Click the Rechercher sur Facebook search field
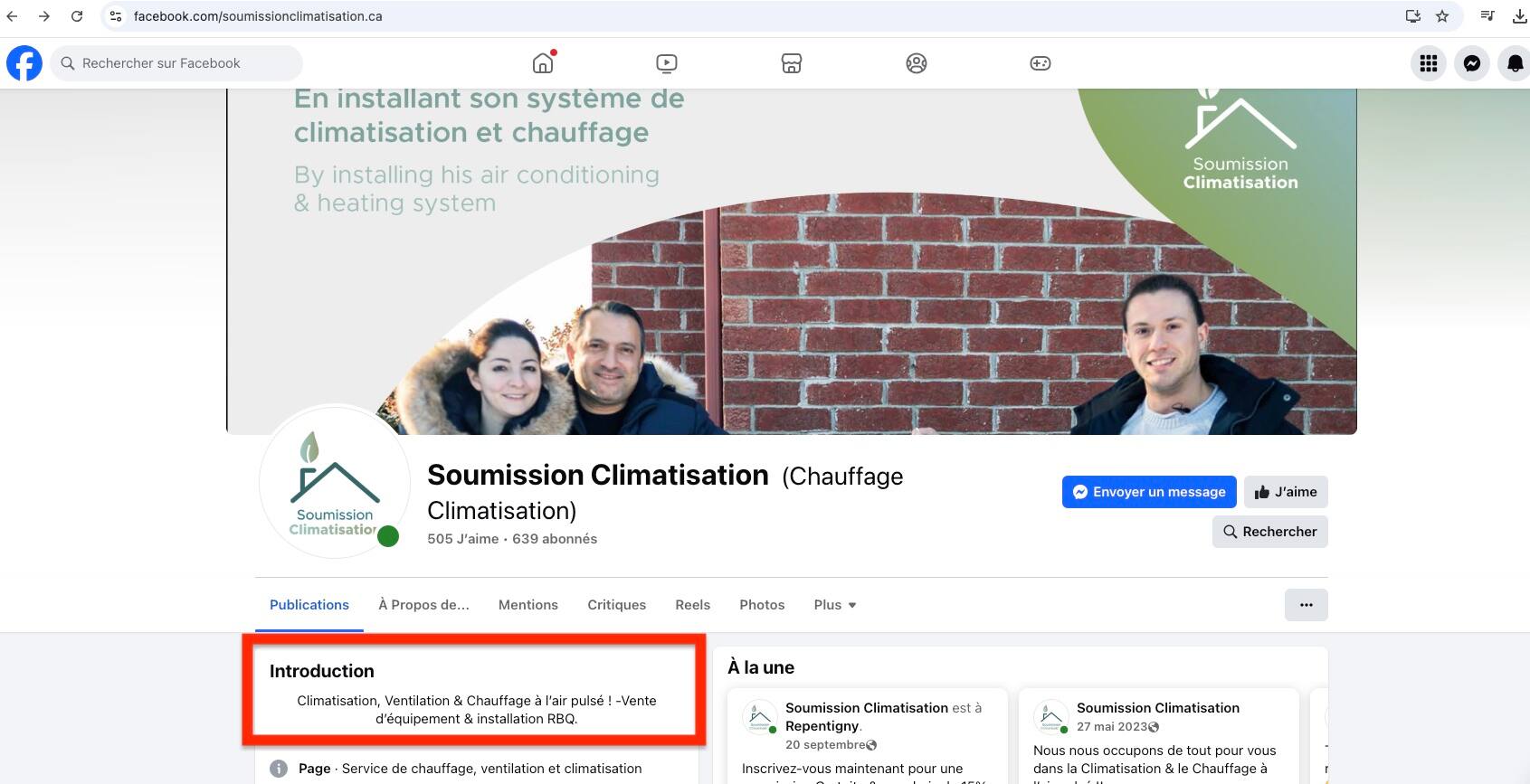 tap(176, 63)
